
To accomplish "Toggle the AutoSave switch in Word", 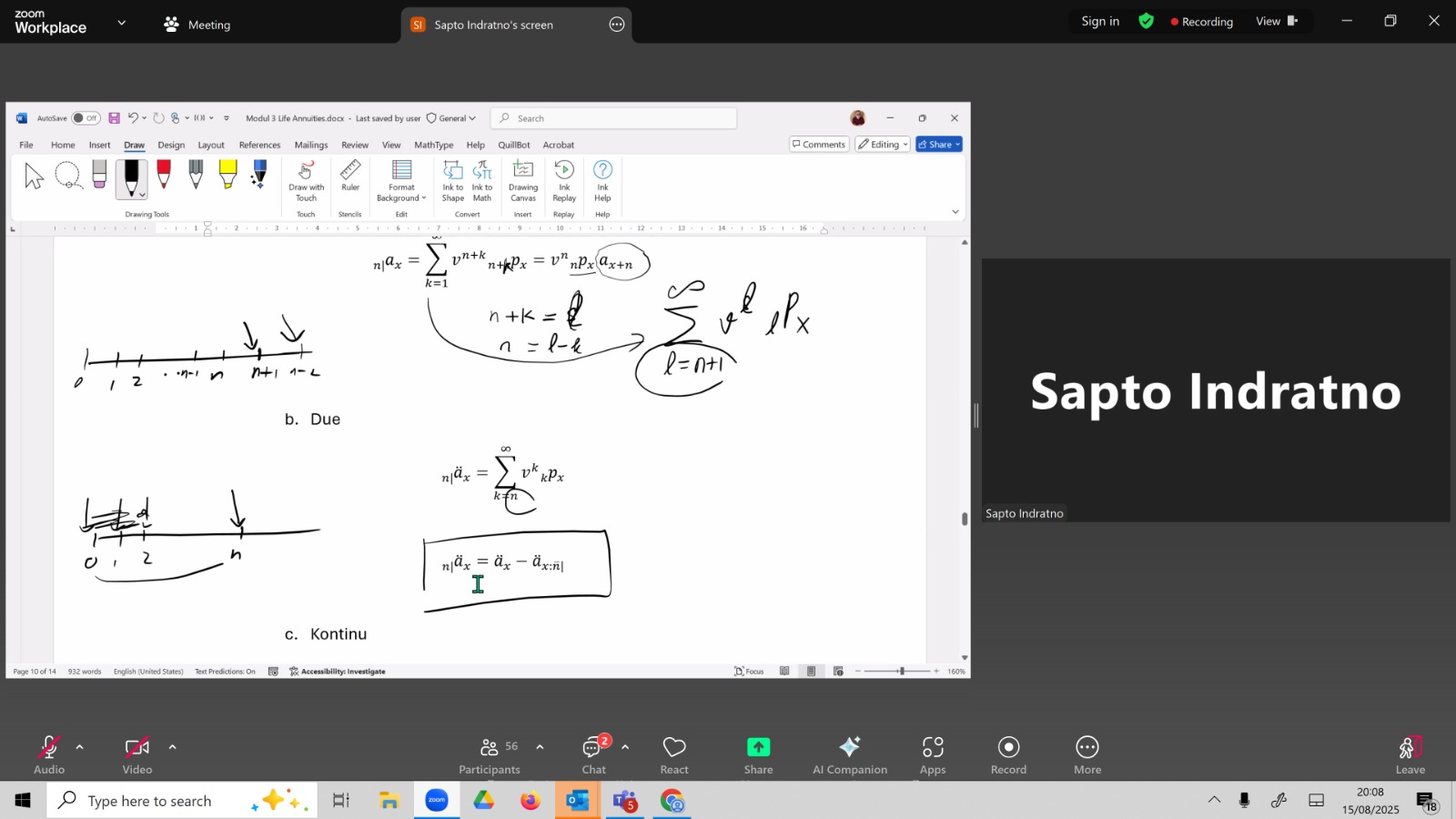I will coord(86,118).
